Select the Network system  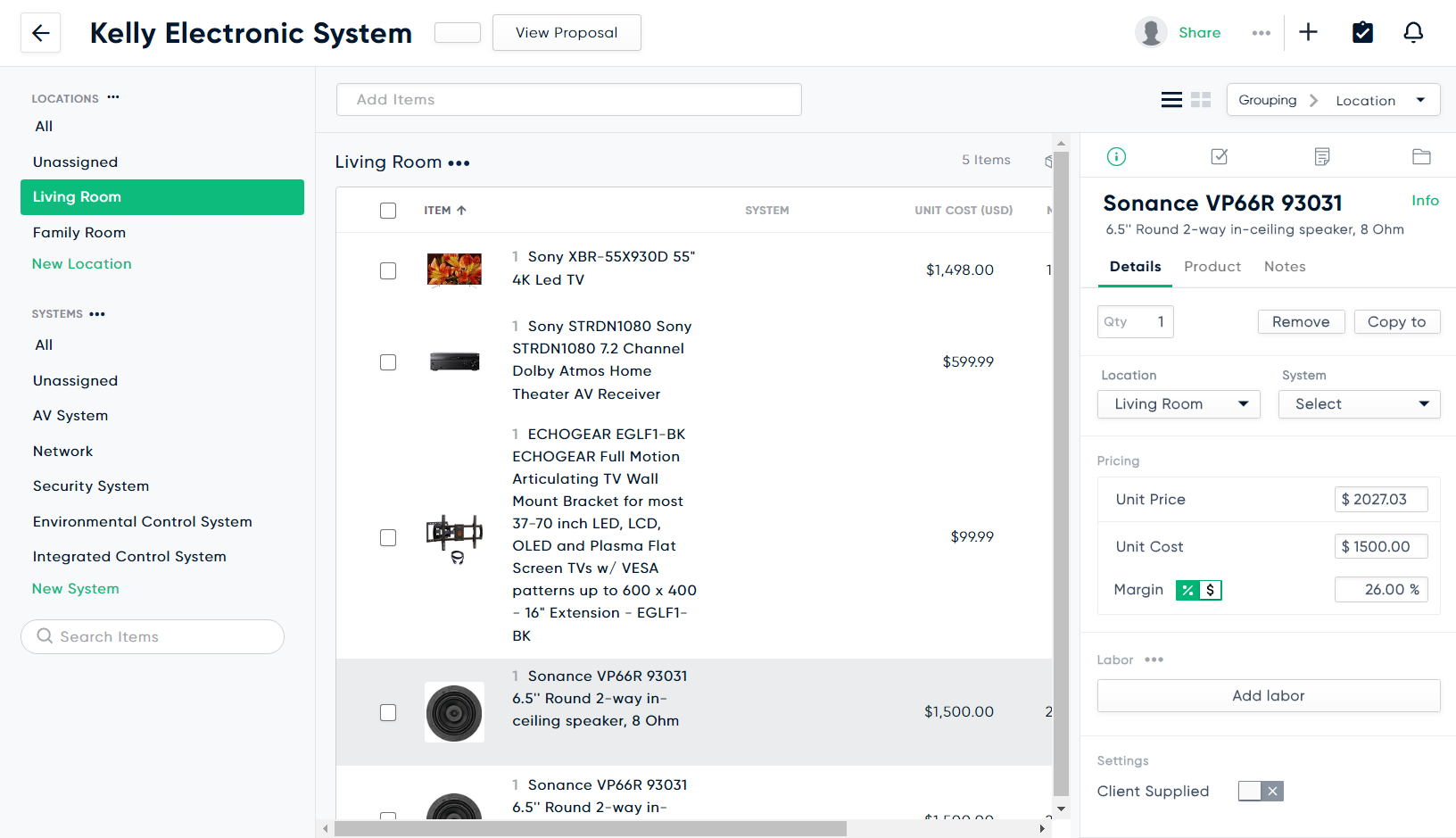tap(62, 452)
